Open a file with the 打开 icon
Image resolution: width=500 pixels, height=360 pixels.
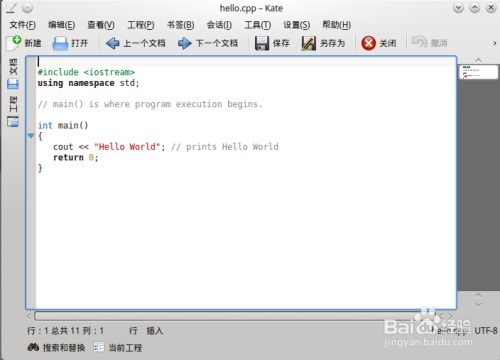(x=60, y=43)
